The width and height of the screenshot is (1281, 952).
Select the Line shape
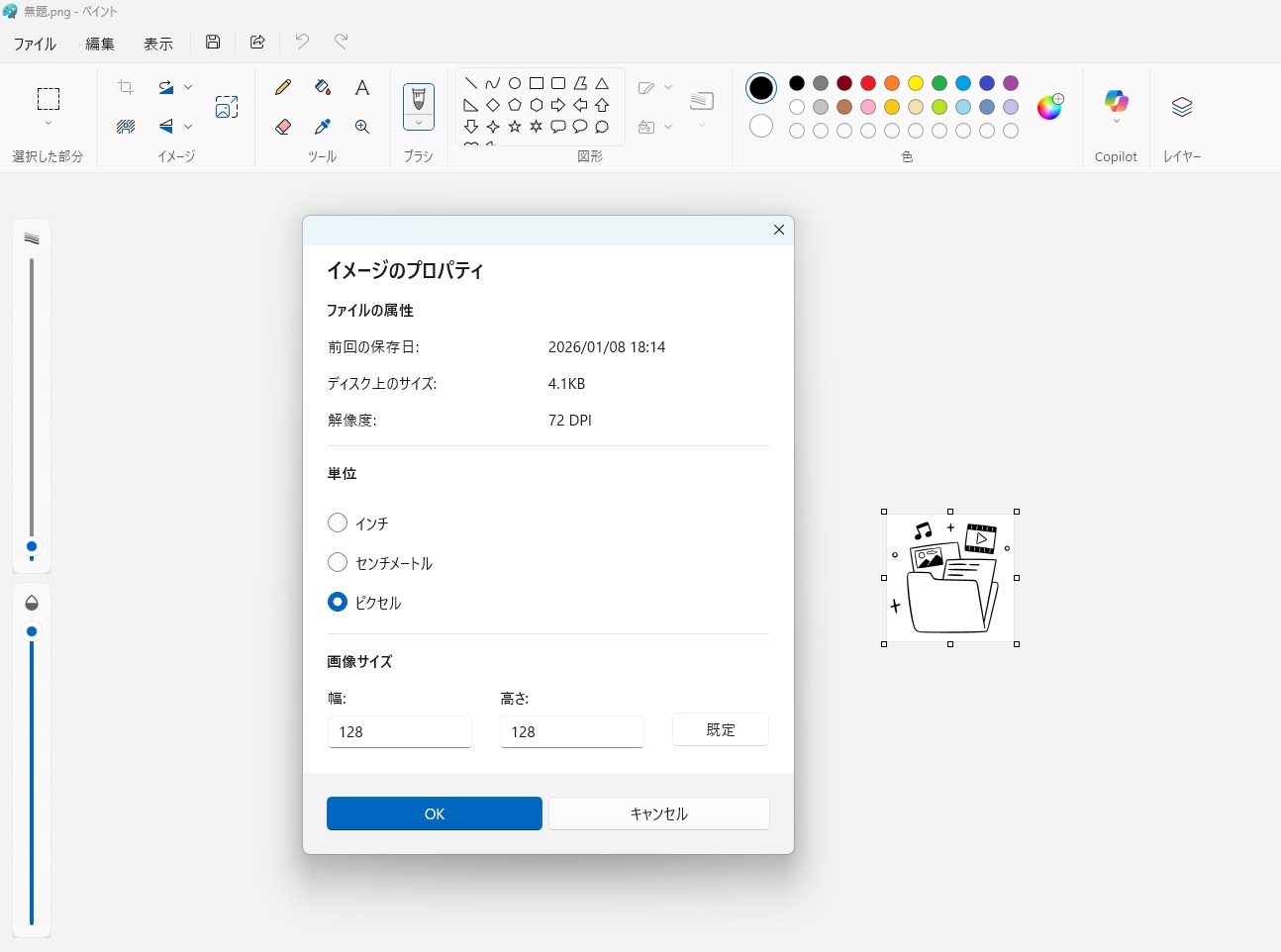pos(471,83)
